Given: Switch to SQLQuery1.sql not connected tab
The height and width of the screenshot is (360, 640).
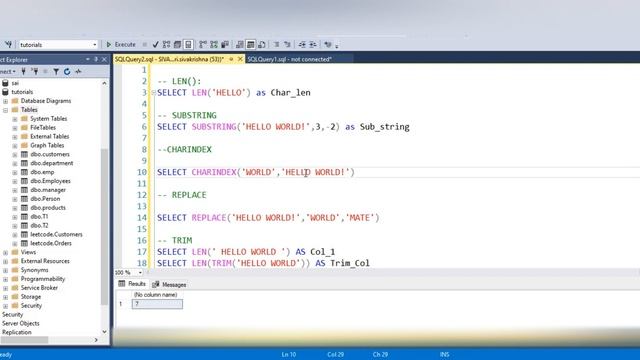Looking at the screenshot, I should pyautogui.click(x=289, y=59).
